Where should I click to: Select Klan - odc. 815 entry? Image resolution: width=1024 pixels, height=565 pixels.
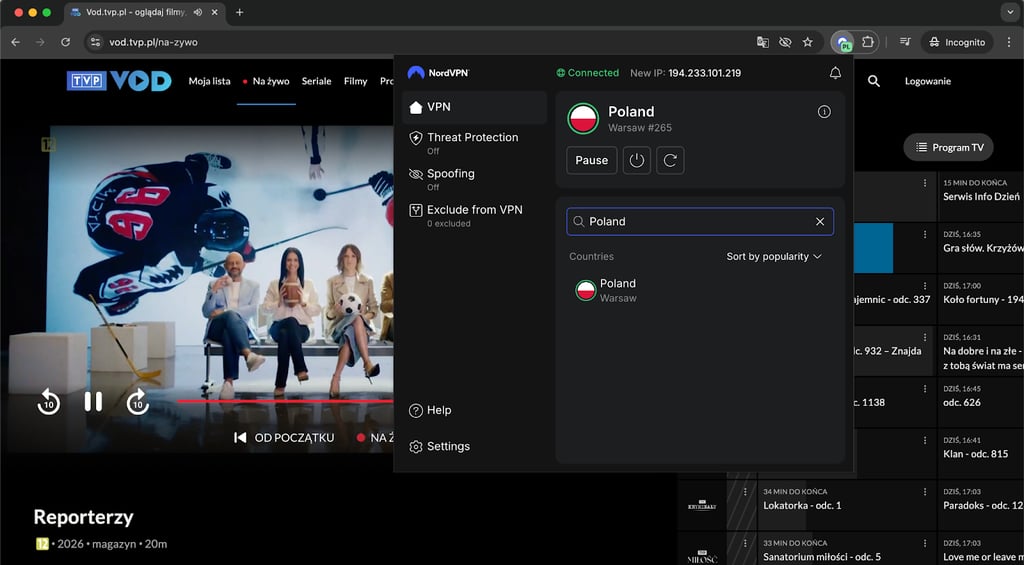point(976,454)
